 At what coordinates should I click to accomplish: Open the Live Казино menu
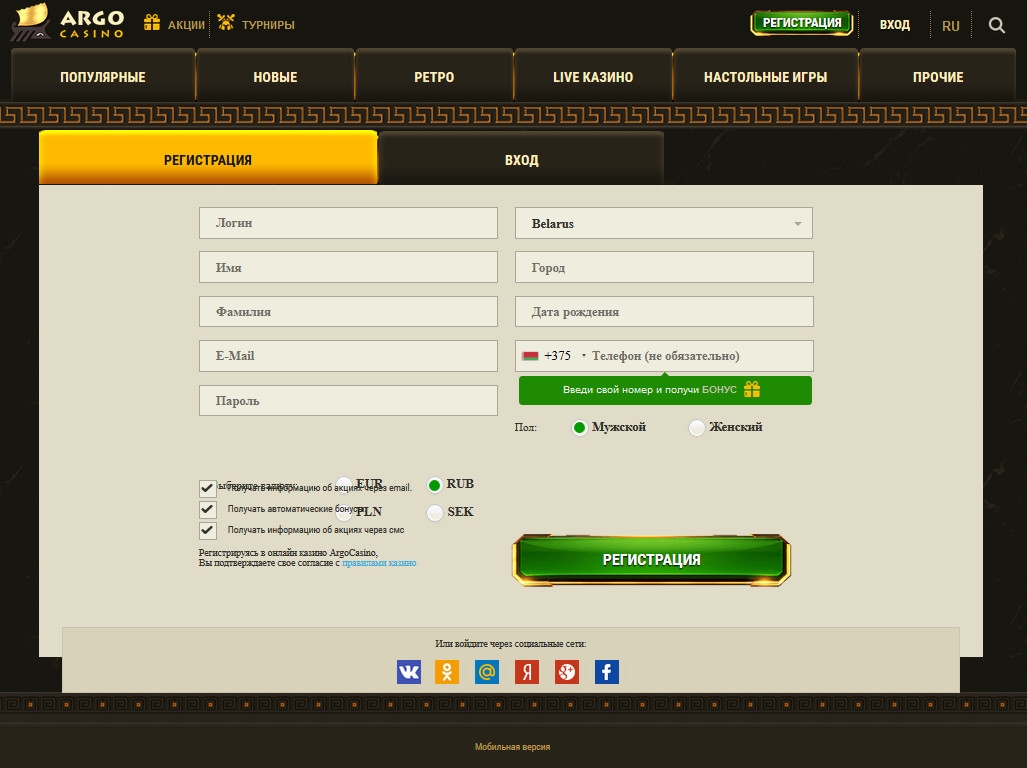593,77
